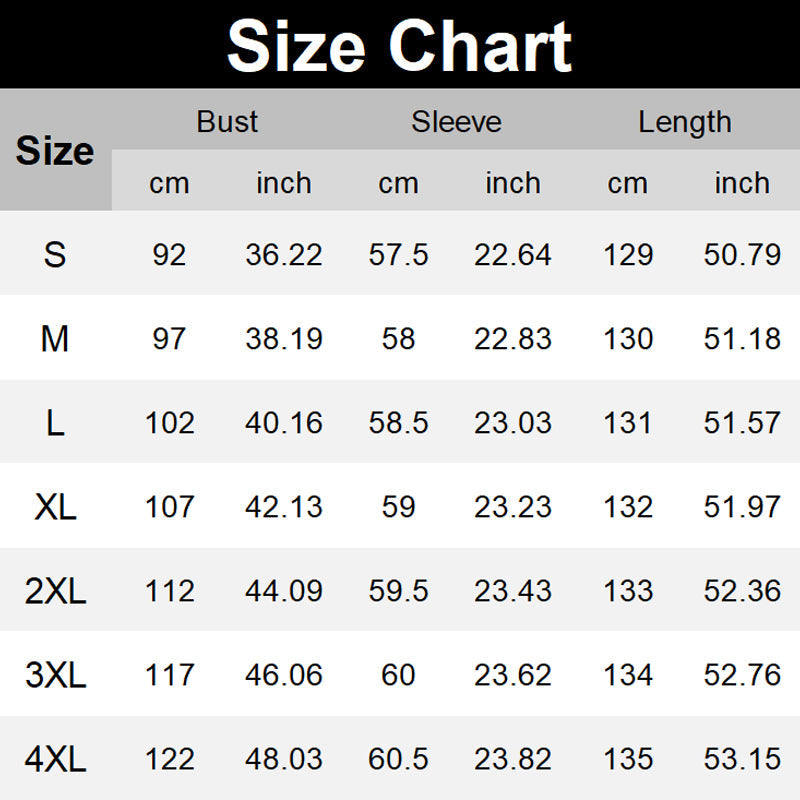Viewport: 800px width, 800px height.
Task: Select the 107 cm bust value
Action: coord(169,507)
